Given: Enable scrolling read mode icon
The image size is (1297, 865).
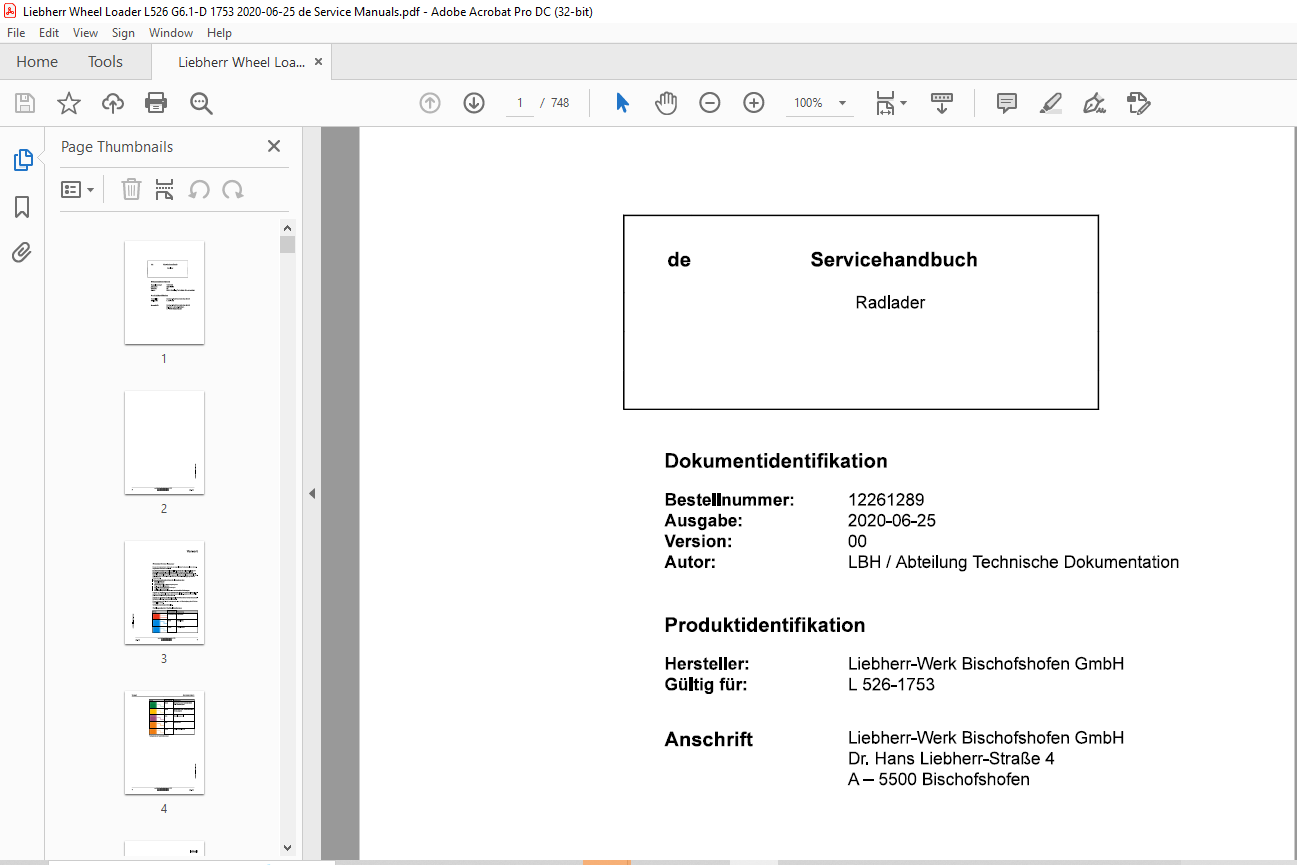Looking at the screenshot, I should click(x=941, y=103).
